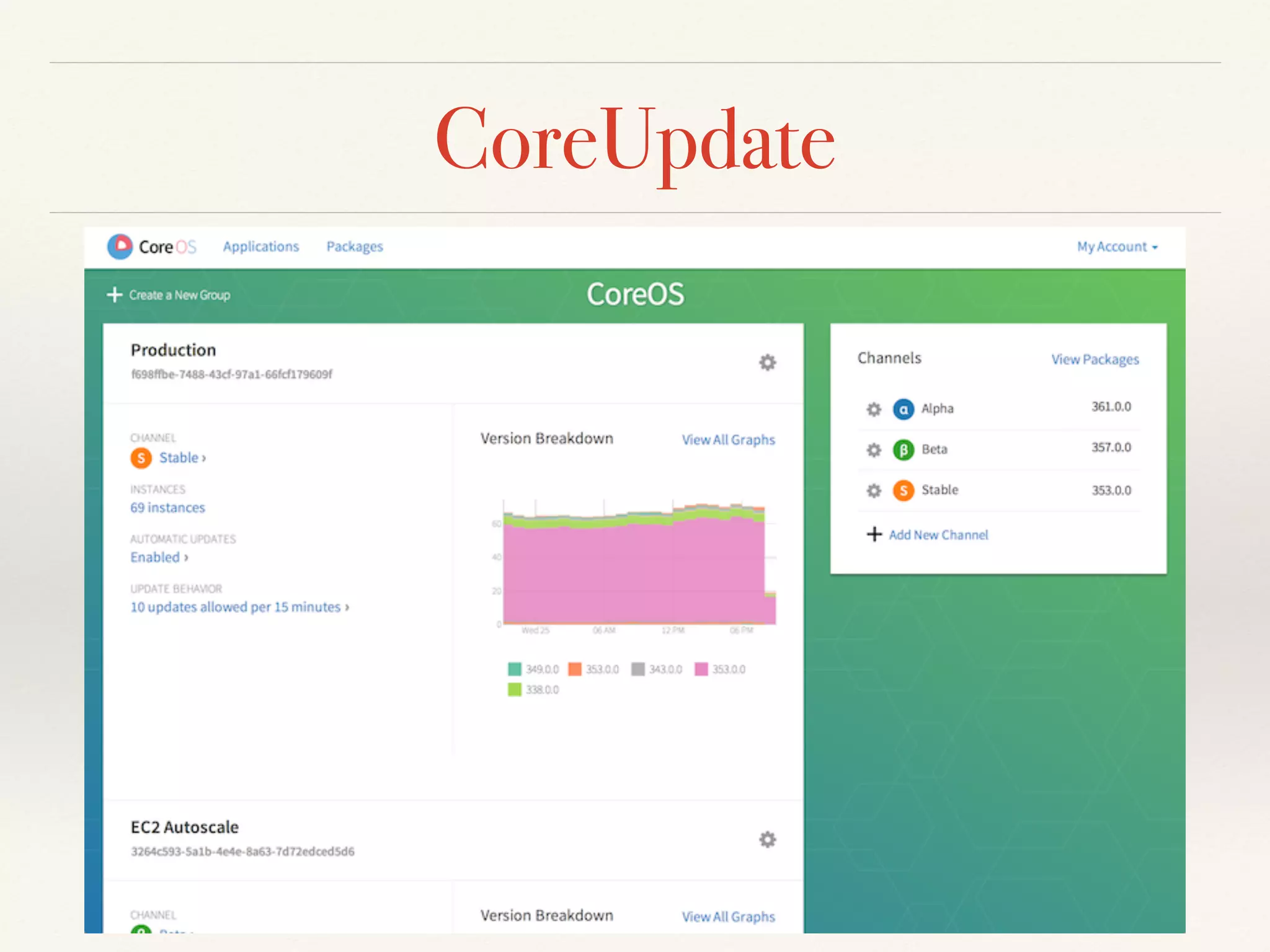The width and height of the screenshot is (1270, 952).
Task: Click the Beta channel badge icon
Action: click(x=904, y=450)
